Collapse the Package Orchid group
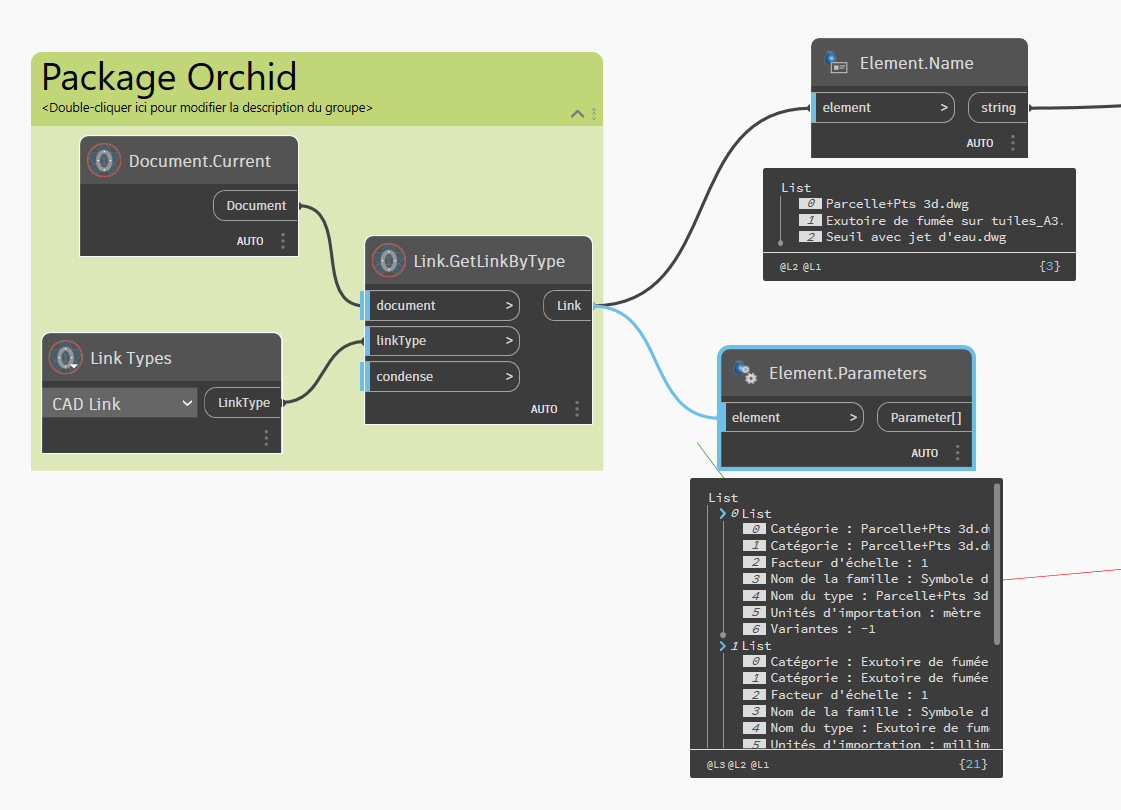The width and height of the screenshot is (1121, 810). pos(578,114)
